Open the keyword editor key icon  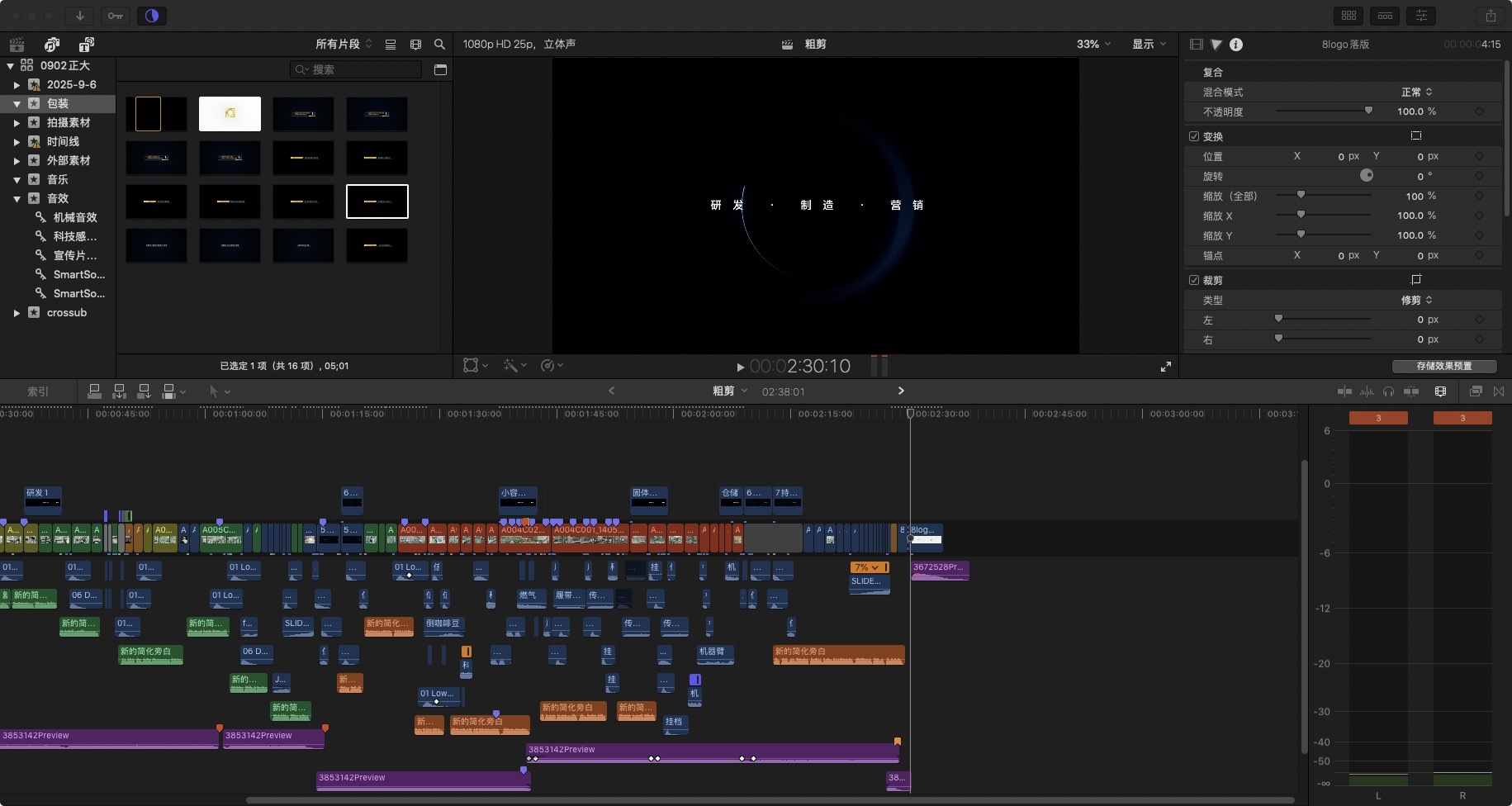click(115, 16)
